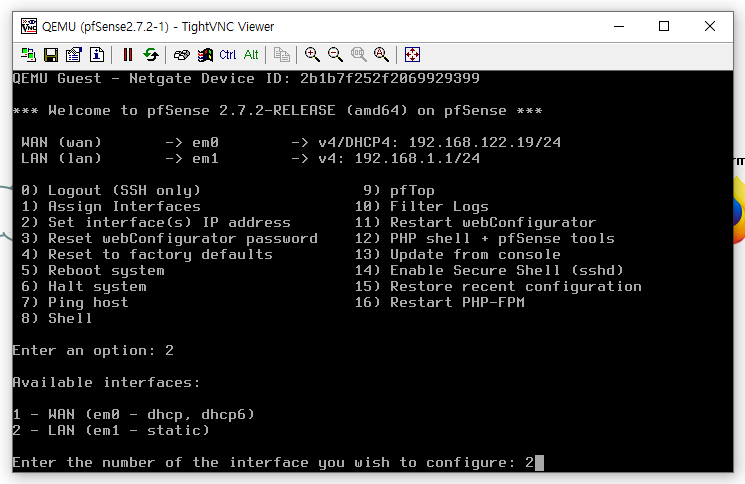Click the VNC application icon in the title bar
This screenshot has width=745, height=484.
(x=29, y=26)
